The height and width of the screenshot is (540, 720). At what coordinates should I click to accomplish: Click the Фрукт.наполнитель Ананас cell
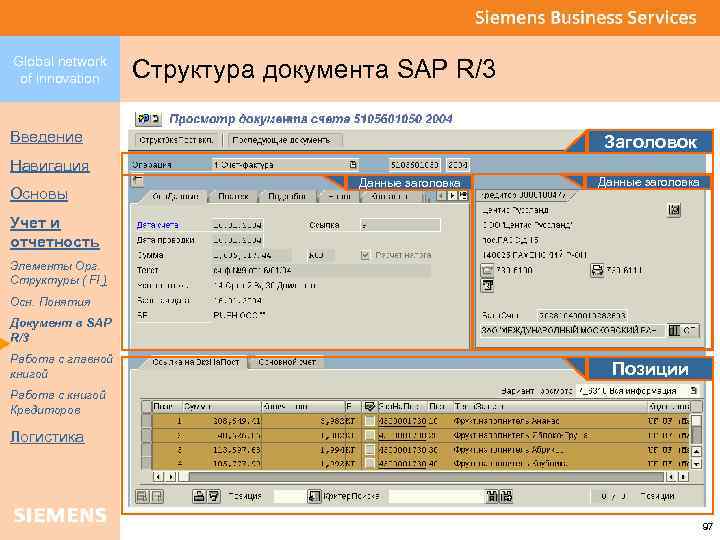tap(506, 421)
